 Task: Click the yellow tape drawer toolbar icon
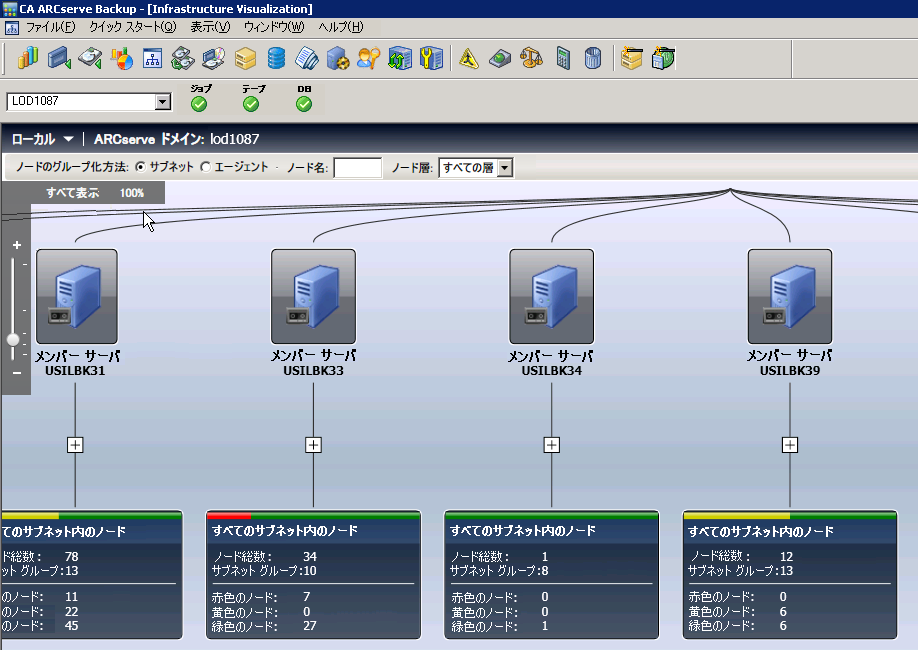click(245, 58)
